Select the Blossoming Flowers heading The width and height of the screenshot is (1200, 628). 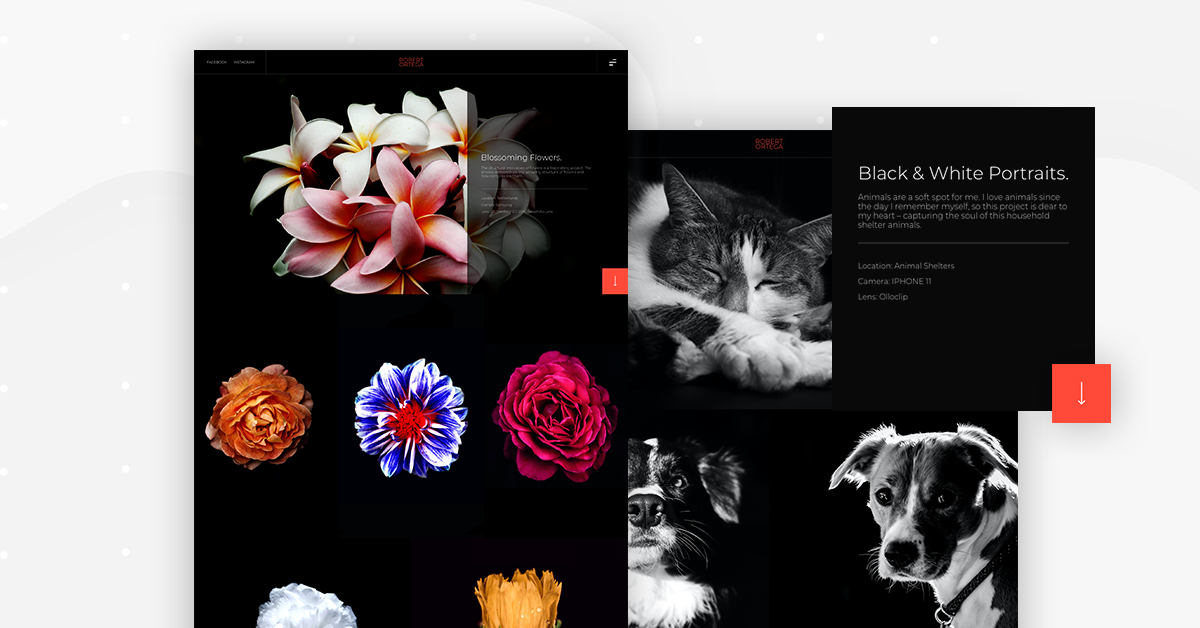pos(521,157)
